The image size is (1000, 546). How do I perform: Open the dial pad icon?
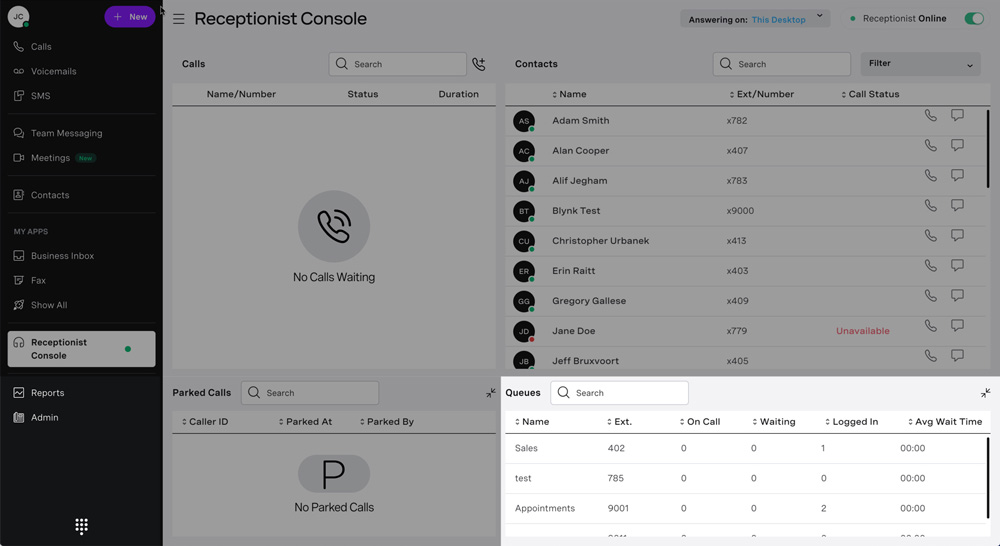(x=81, y=526)
